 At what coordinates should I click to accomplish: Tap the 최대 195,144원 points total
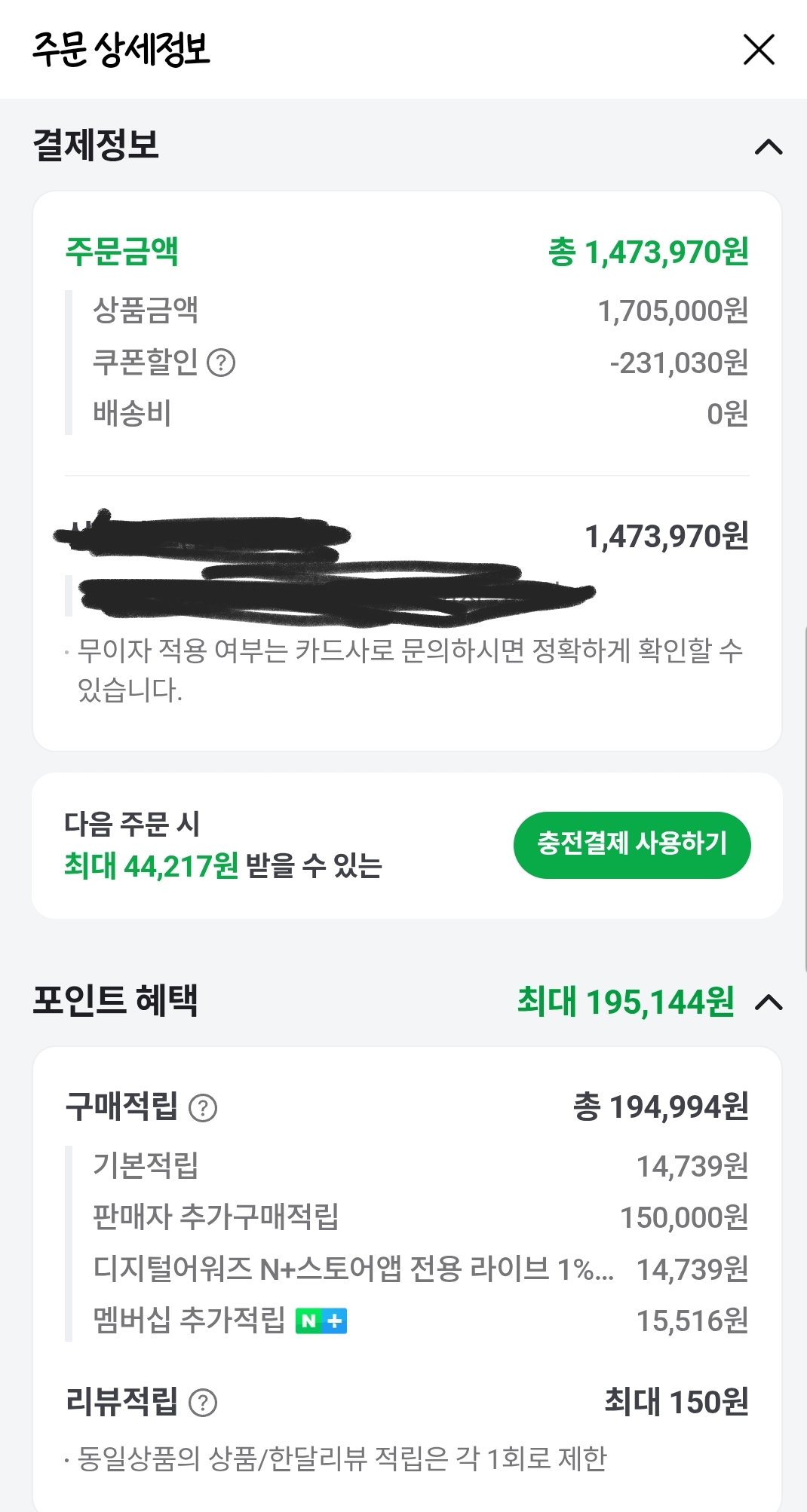(625, 1002)
